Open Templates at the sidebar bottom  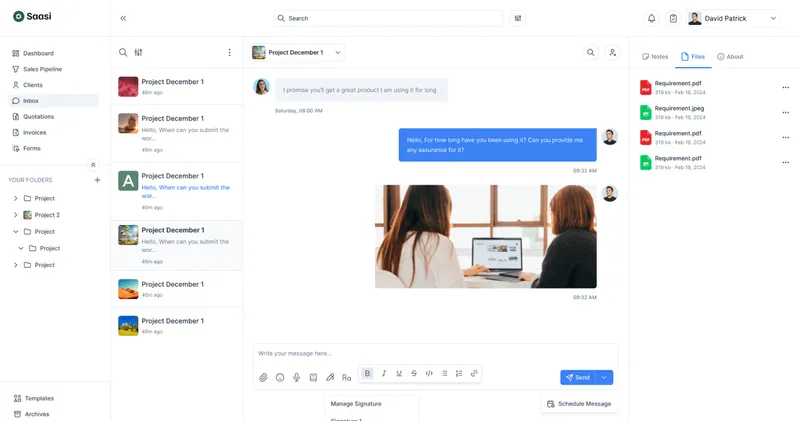coord(34,398)
